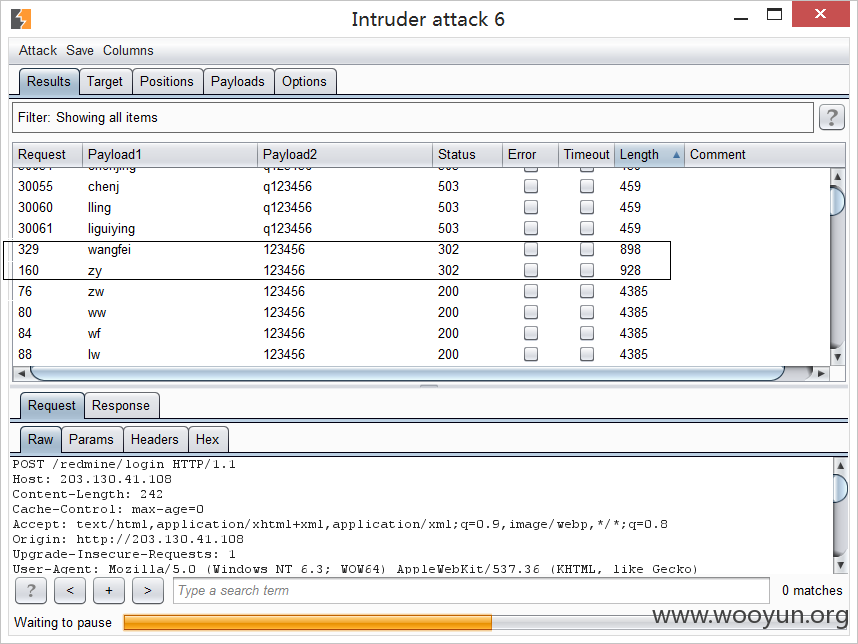
Task: Select the wangfei result row
Action: (x=421, y=250)
